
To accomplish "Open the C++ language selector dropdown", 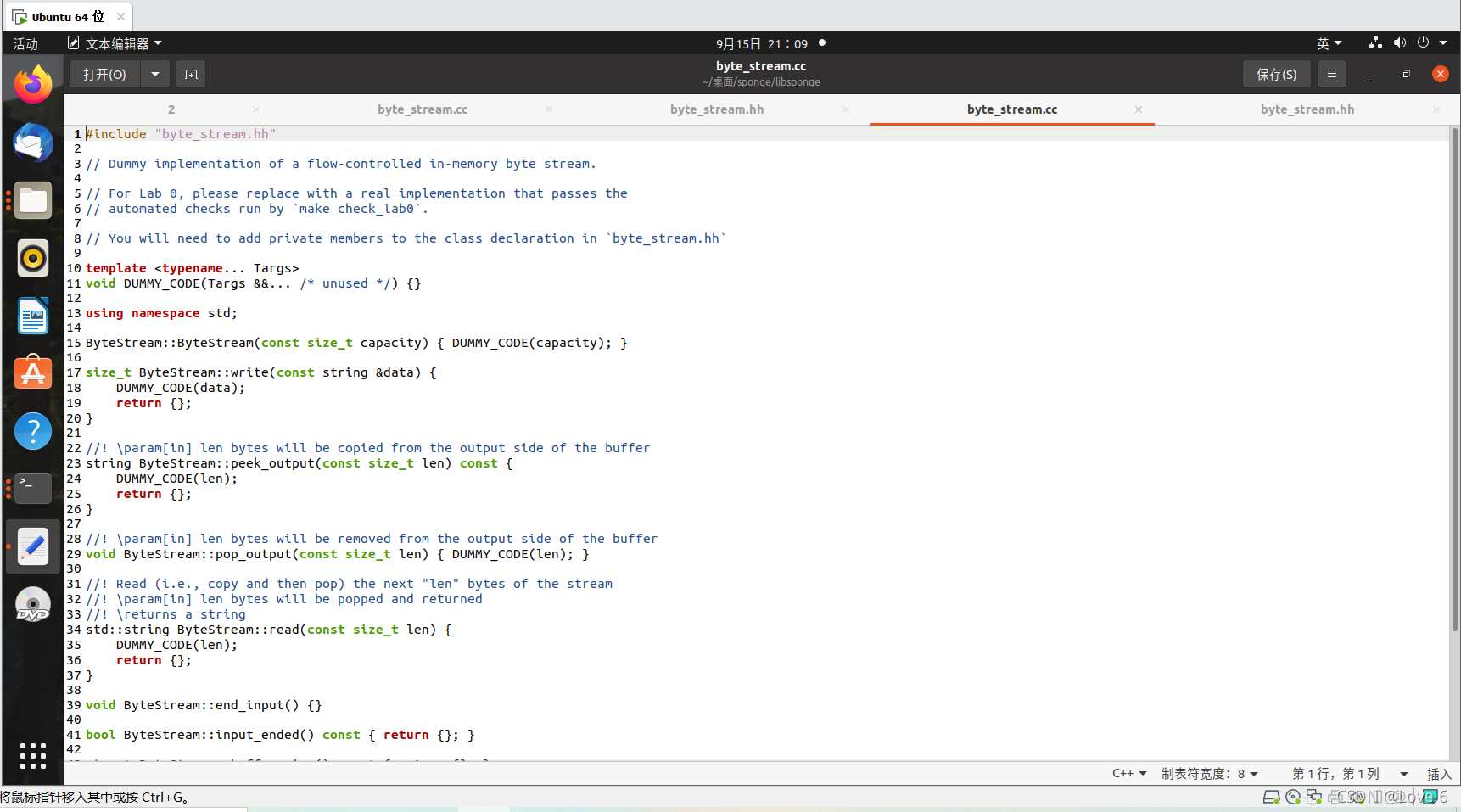I will [1129, 774].
